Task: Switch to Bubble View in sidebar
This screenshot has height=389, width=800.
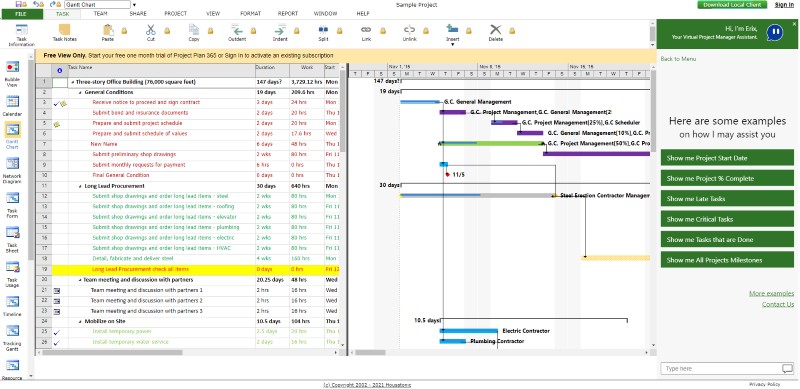Action: [x=12, y=74]
